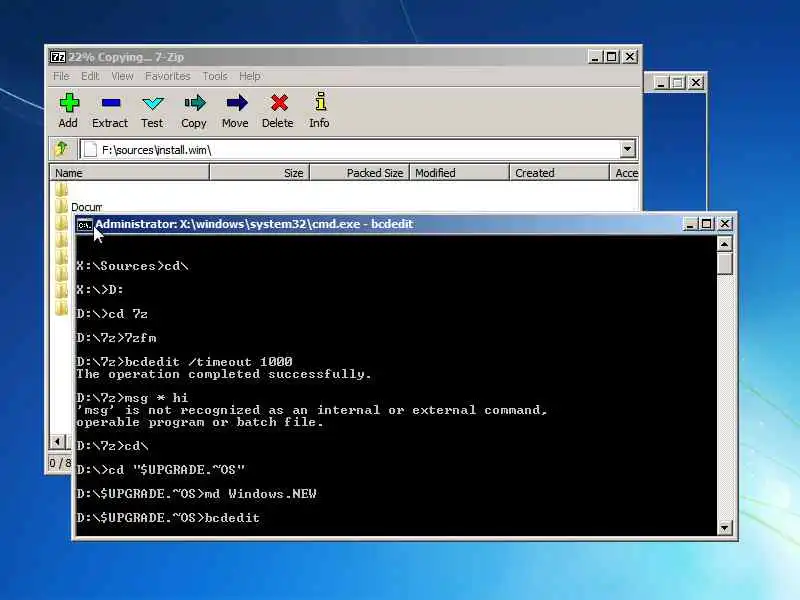Sort by the Name column header

pyautogui.click(x=130, y=173)
